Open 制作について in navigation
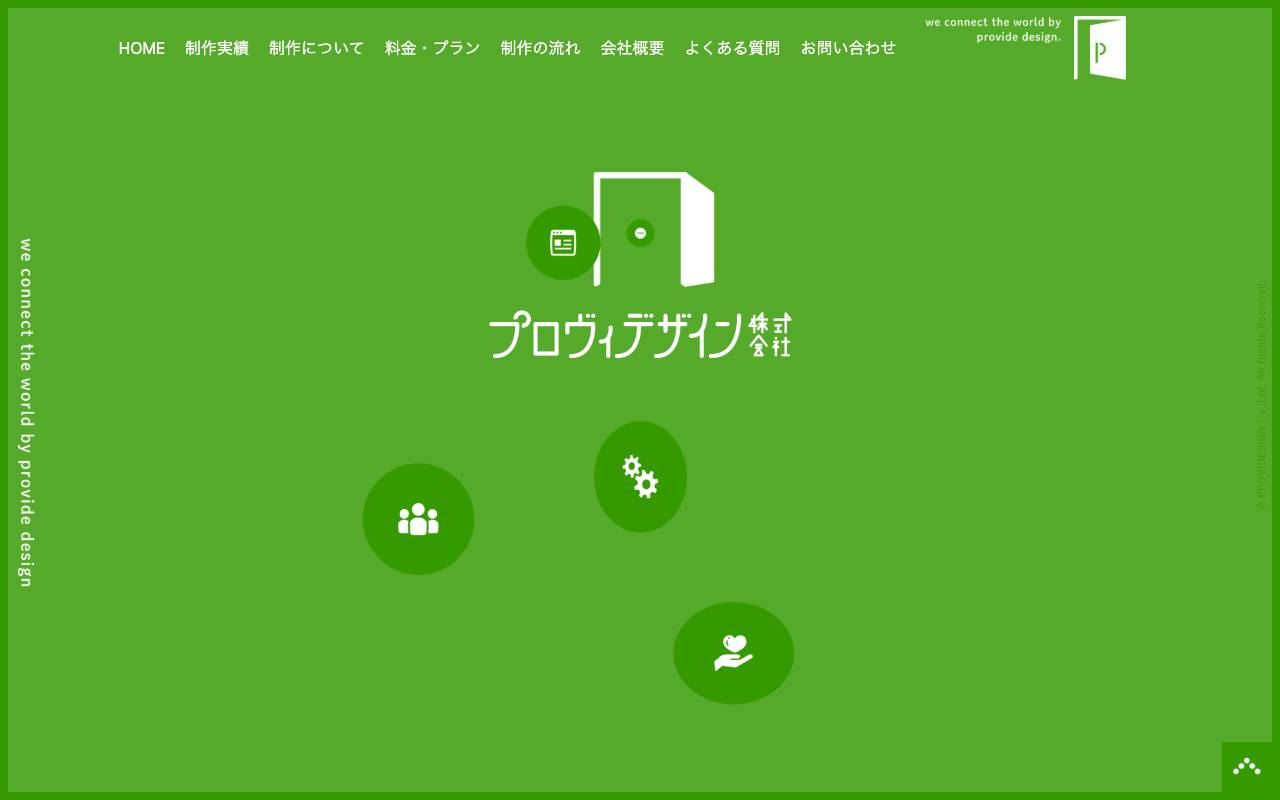1280x800 pixels. [x=317, y=48]
